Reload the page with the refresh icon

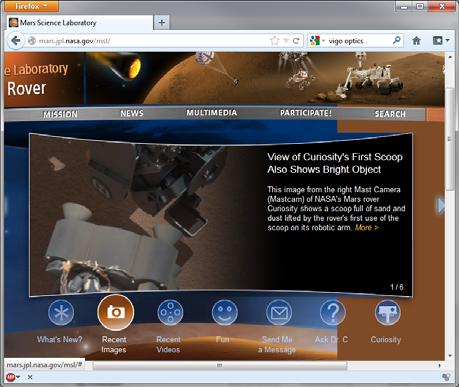(296, 41)
